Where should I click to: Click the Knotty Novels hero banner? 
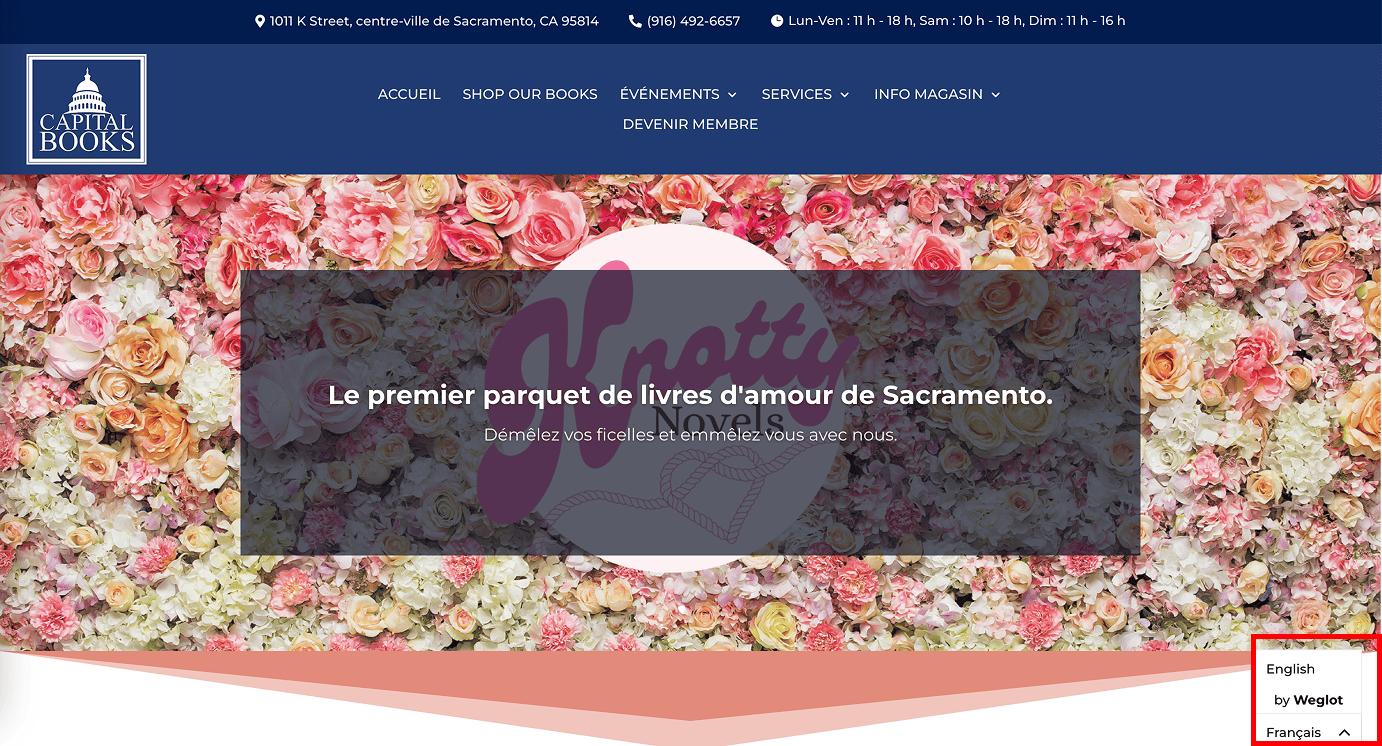(x=690, y=413)
